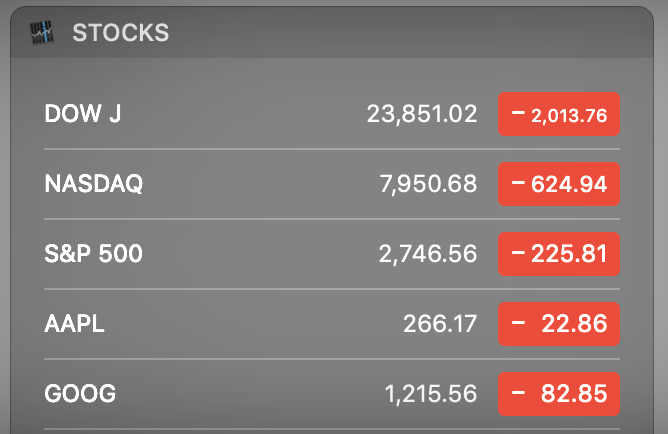The height and width of the screenshot is (434, 668).
Task: Open the AAPL stock row
Action: coord(250,324)
